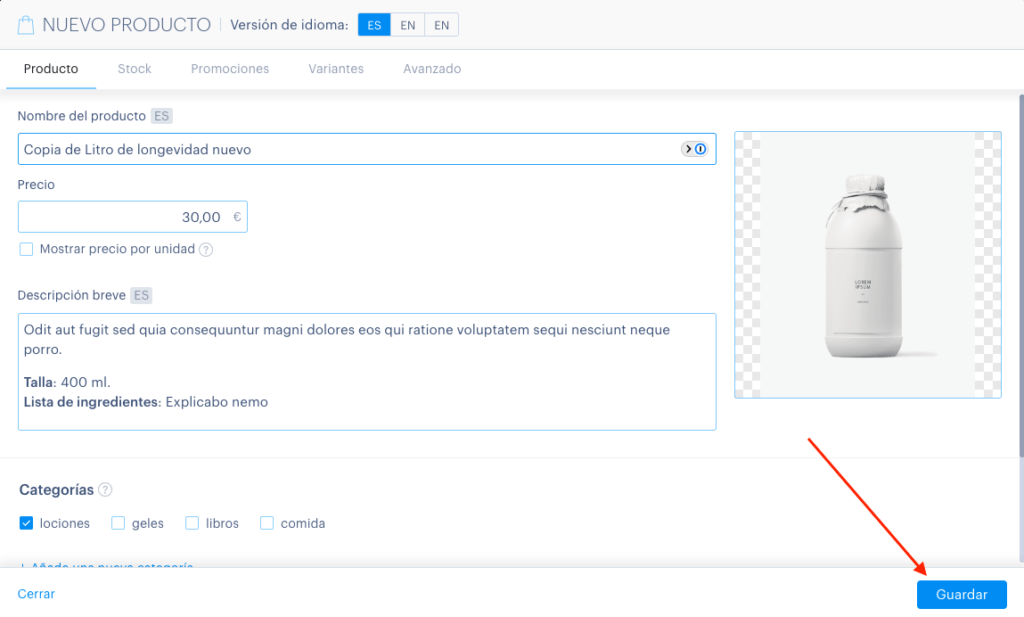Click the toggle icon inside product name field

pos(694,149)
